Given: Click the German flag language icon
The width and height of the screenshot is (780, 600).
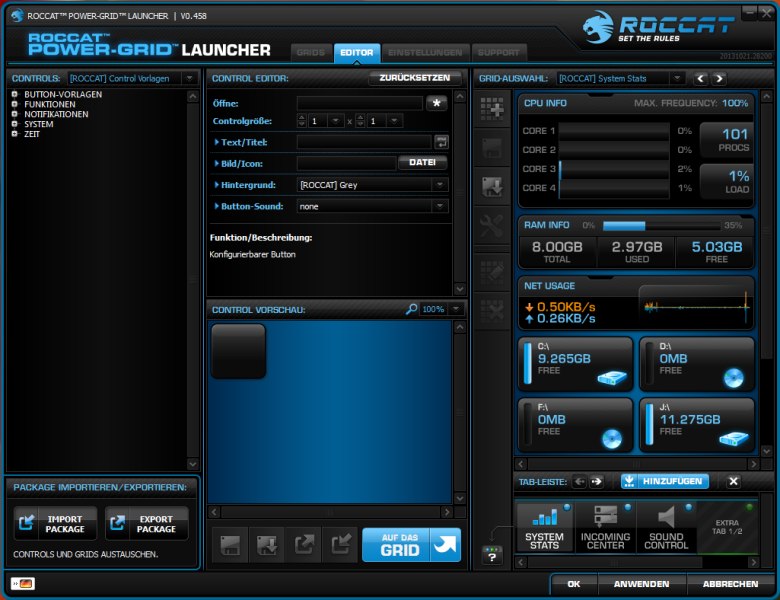Looking at the screenshot, I should [23, 583].
